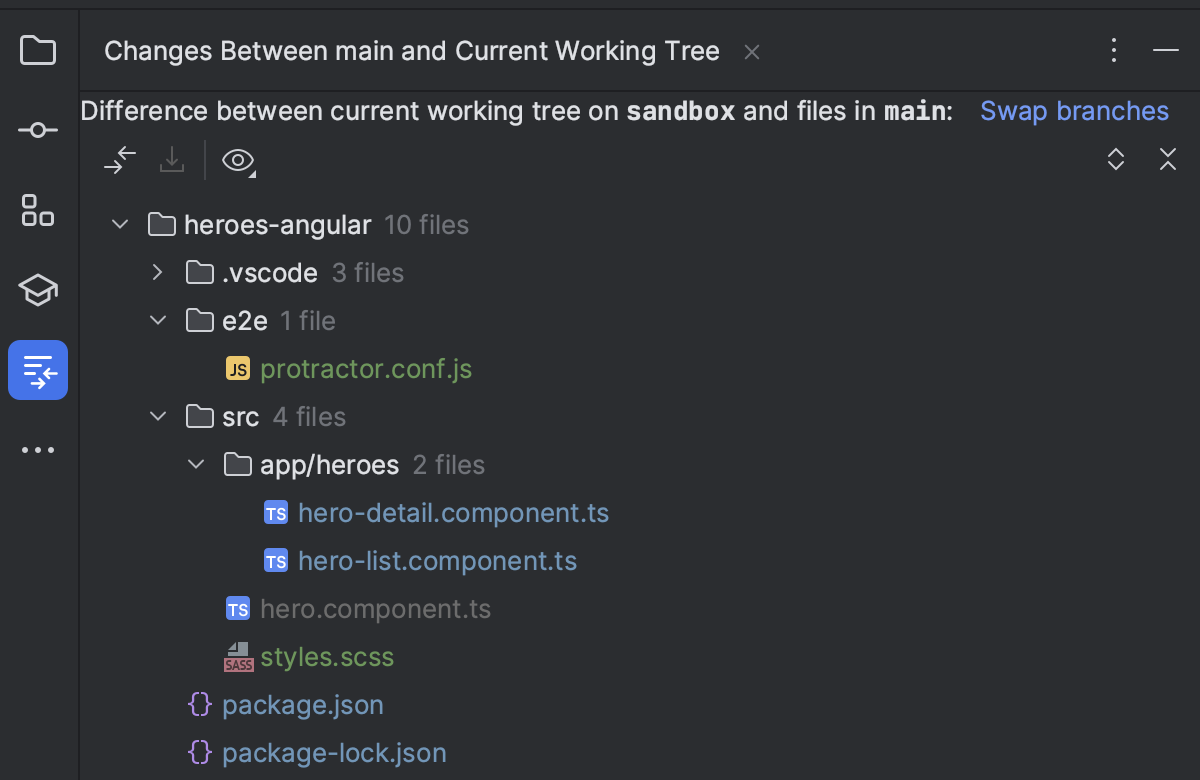The image size is (1200, 780).
Task: Expand the .vscode folder node
Action: [157, 272]
